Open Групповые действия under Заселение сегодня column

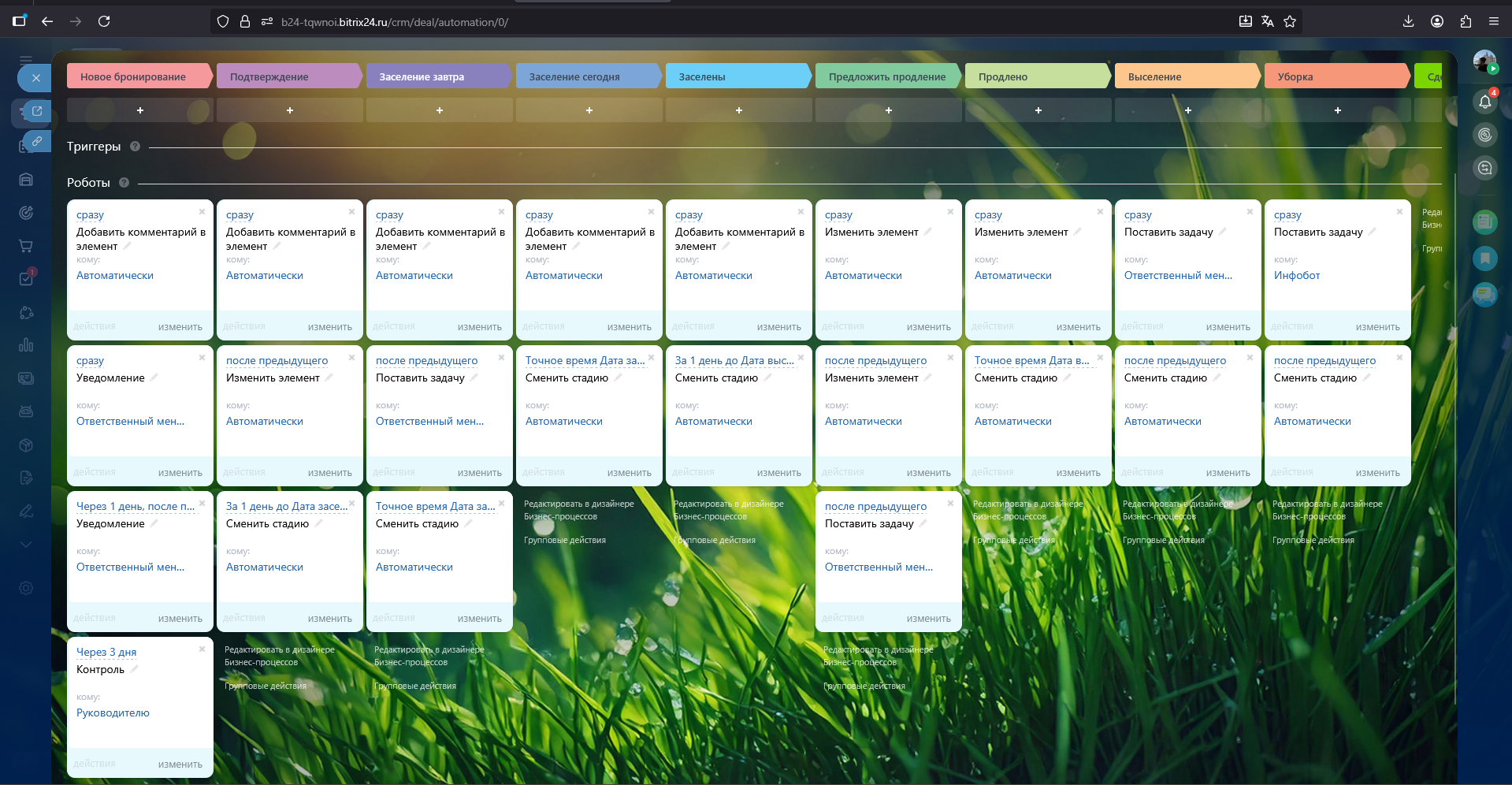pyautogui.click(x=565, y=540)
